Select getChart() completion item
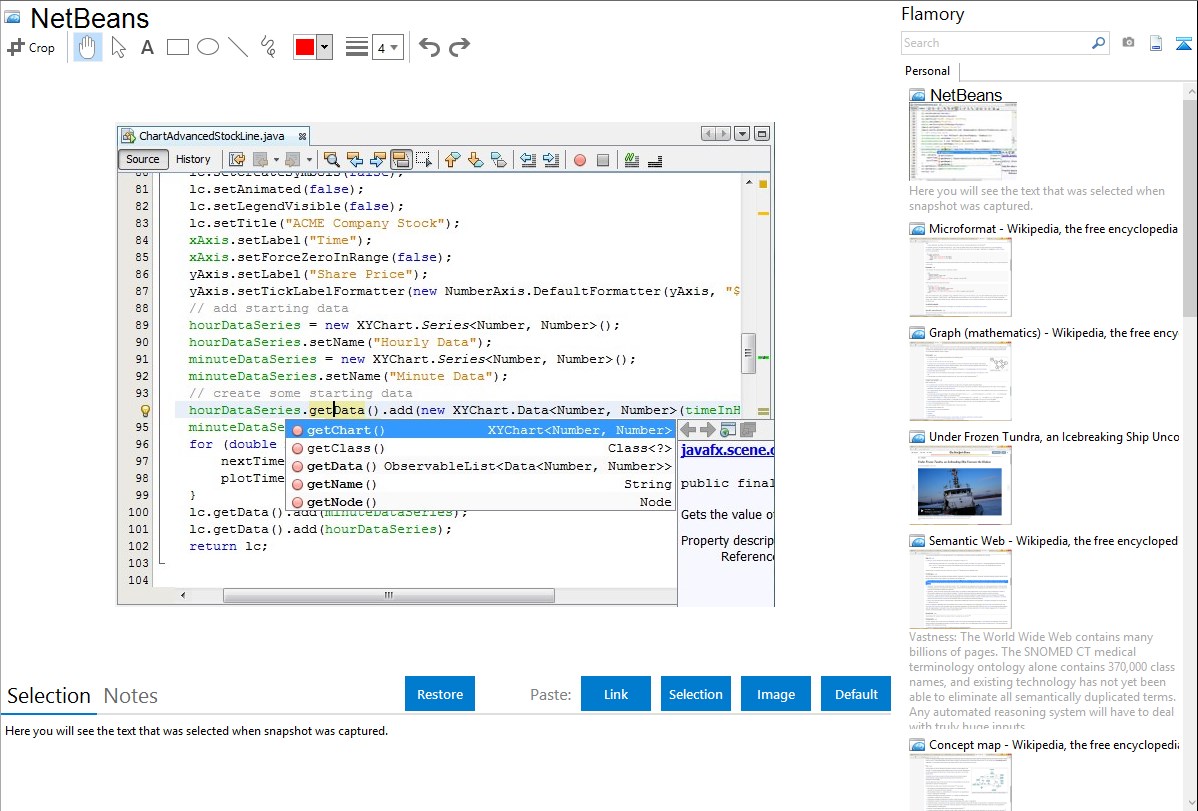Screen dimensions: 1198x811 pyautogui.click(x=480, y=430)
